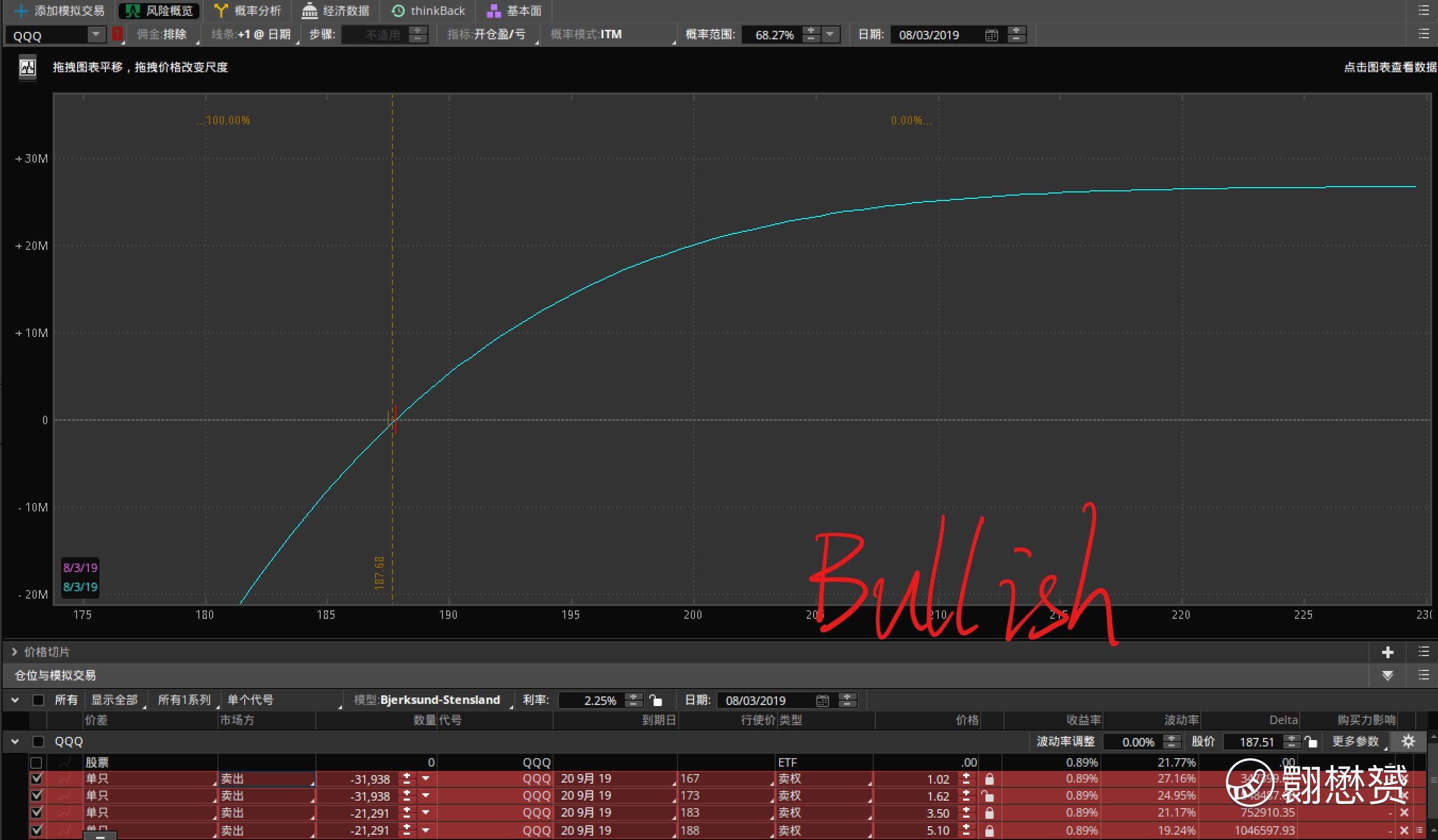Open the 经济数据 tab
Image resolution: width=1438 pixels, height=840 pixels.
click(336, 11)
